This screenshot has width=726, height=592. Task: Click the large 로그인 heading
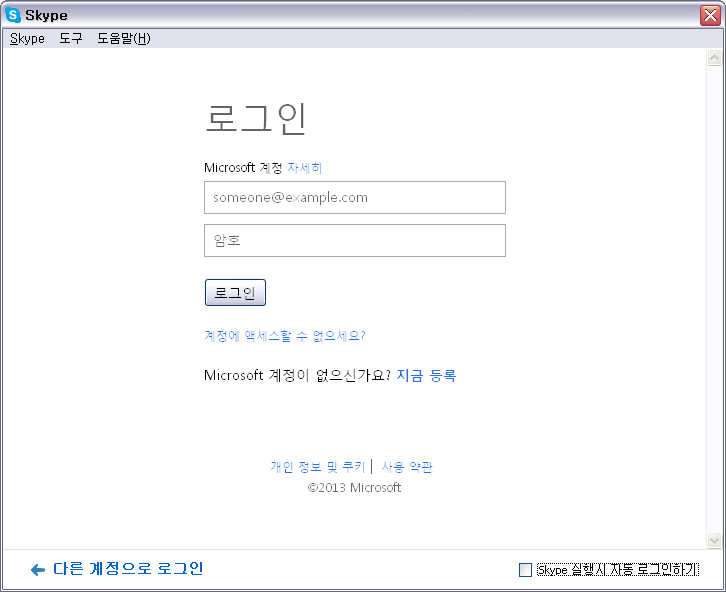[x=255, y=118]
